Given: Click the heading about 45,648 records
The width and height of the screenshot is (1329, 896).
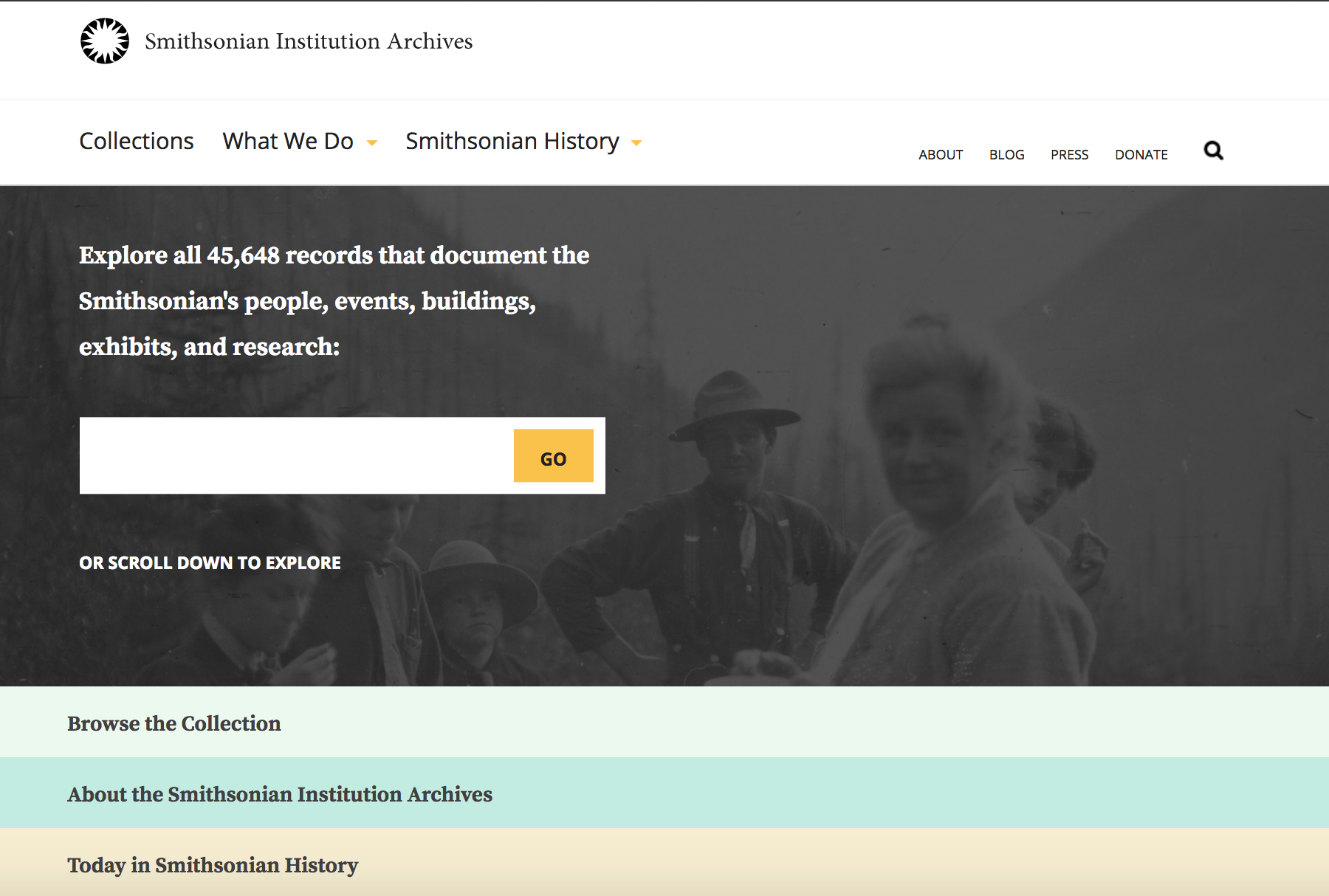Looking at the screenshot, I should pyautogui.click(x=334, y=301).
